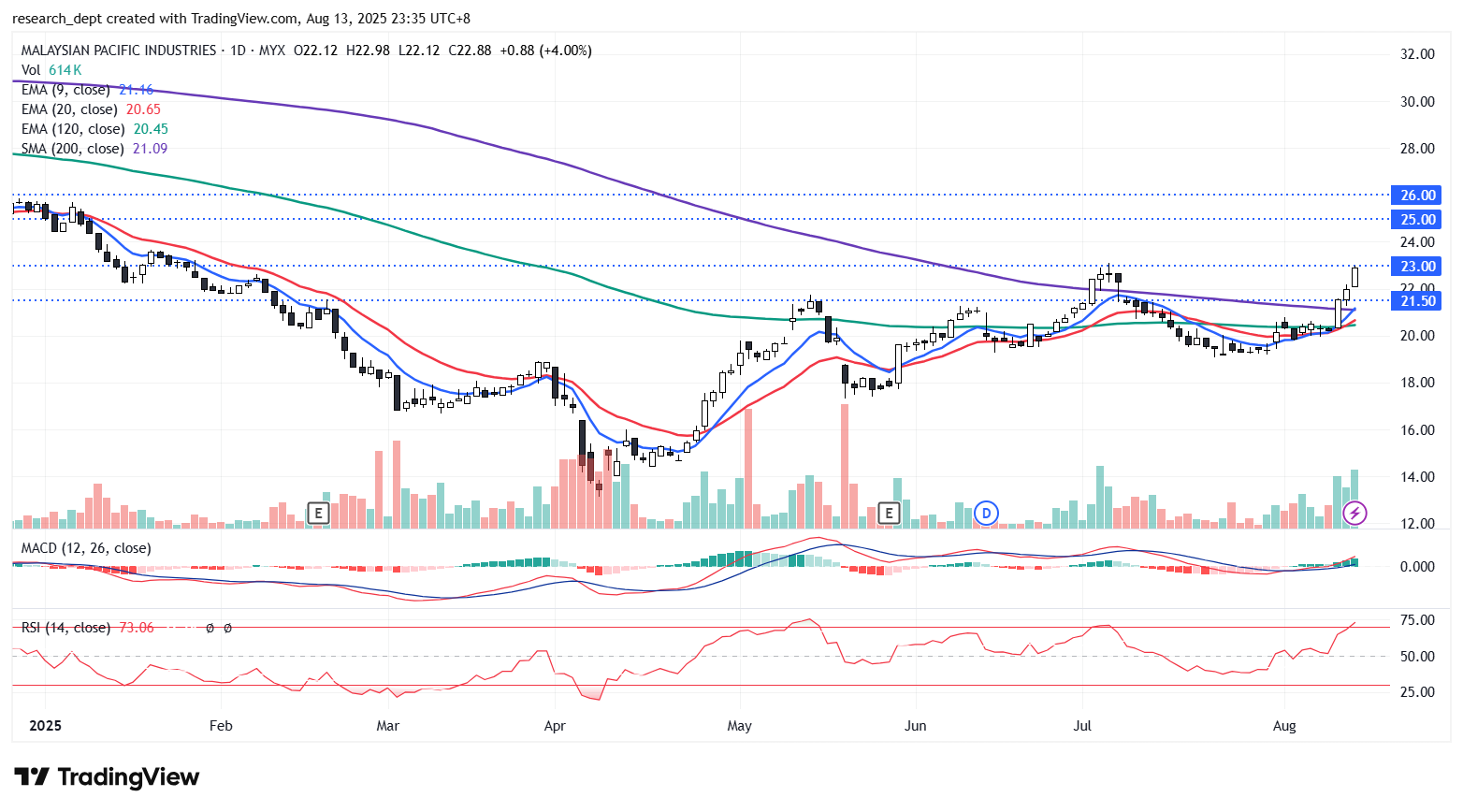Click the high value H22.98
This screenshot has width=1463, height=812.
coord(369,51)
